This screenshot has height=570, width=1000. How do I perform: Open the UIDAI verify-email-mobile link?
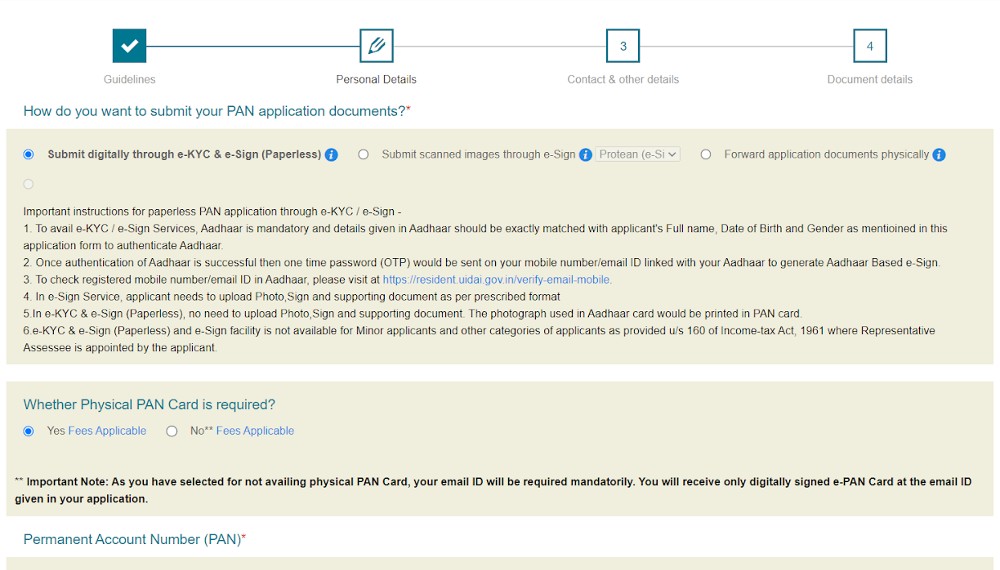pyautogui.click(x=497, y=279)
